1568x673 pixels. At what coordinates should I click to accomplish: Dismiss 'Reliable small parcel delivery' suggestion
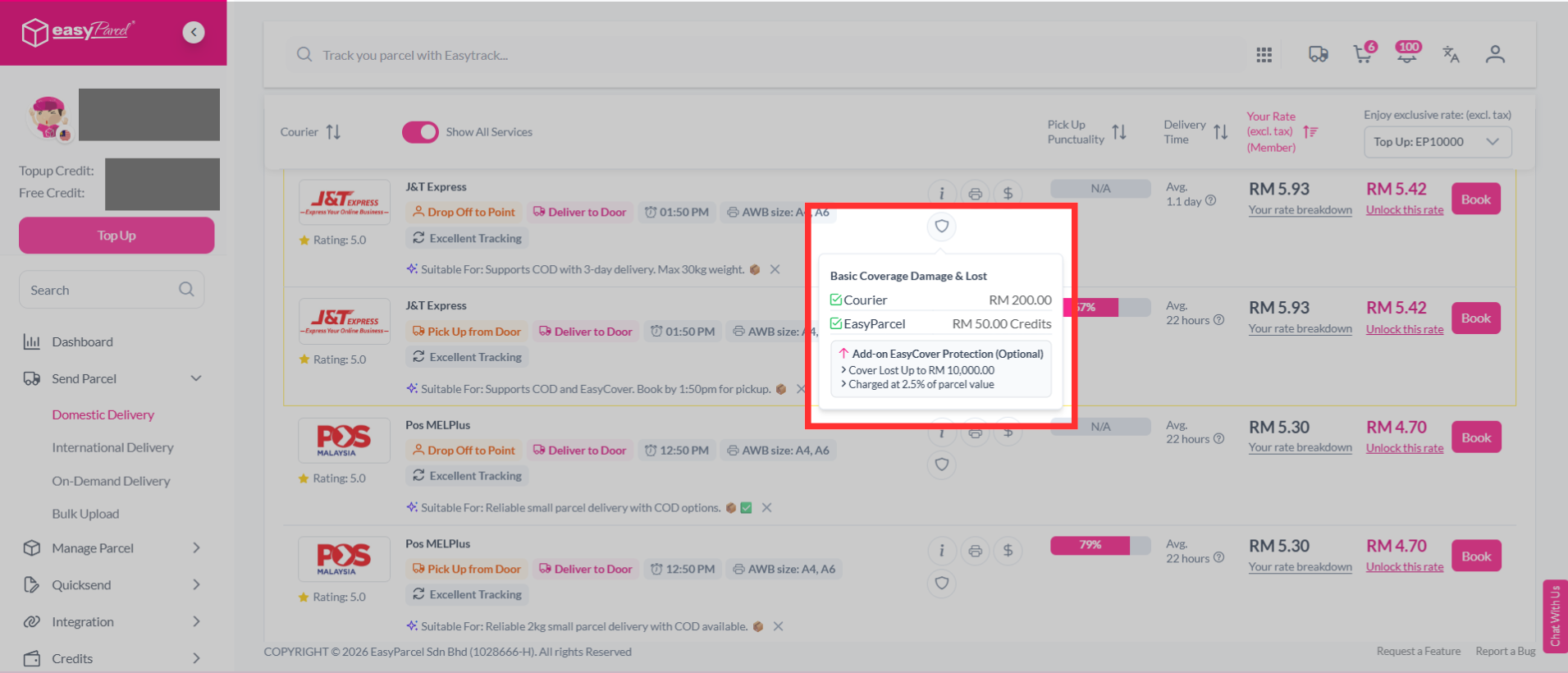(766, 507)
